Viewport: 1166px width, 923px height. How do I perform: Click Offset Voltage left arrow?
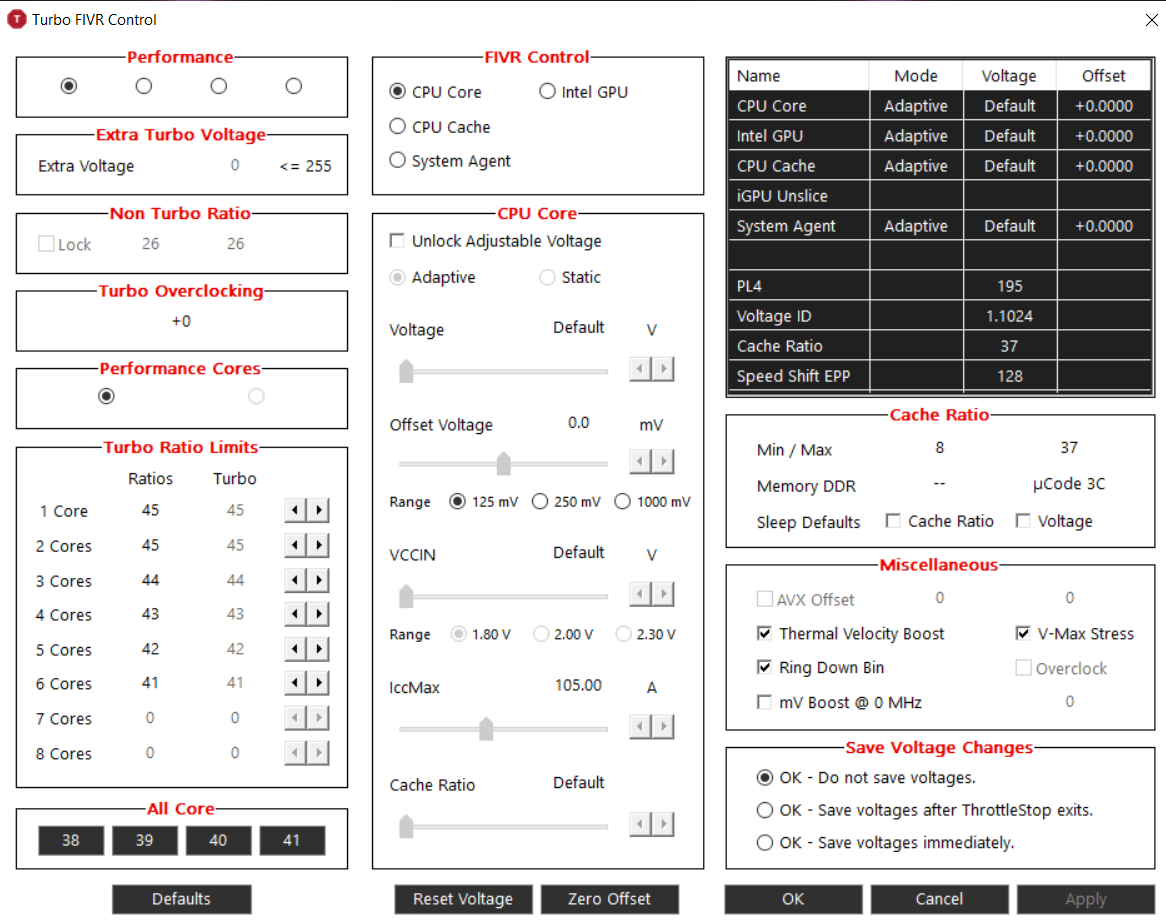(640, 461)
